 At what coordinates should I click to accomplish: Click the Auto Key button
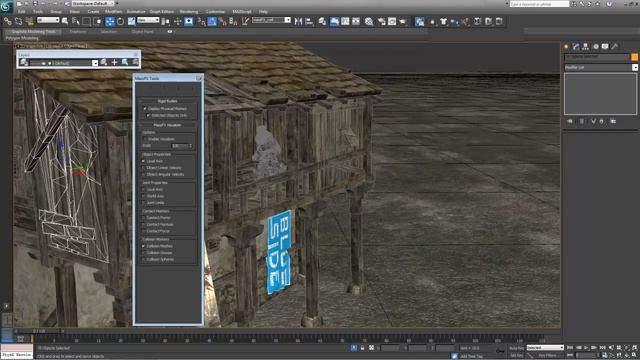(516, 348)
